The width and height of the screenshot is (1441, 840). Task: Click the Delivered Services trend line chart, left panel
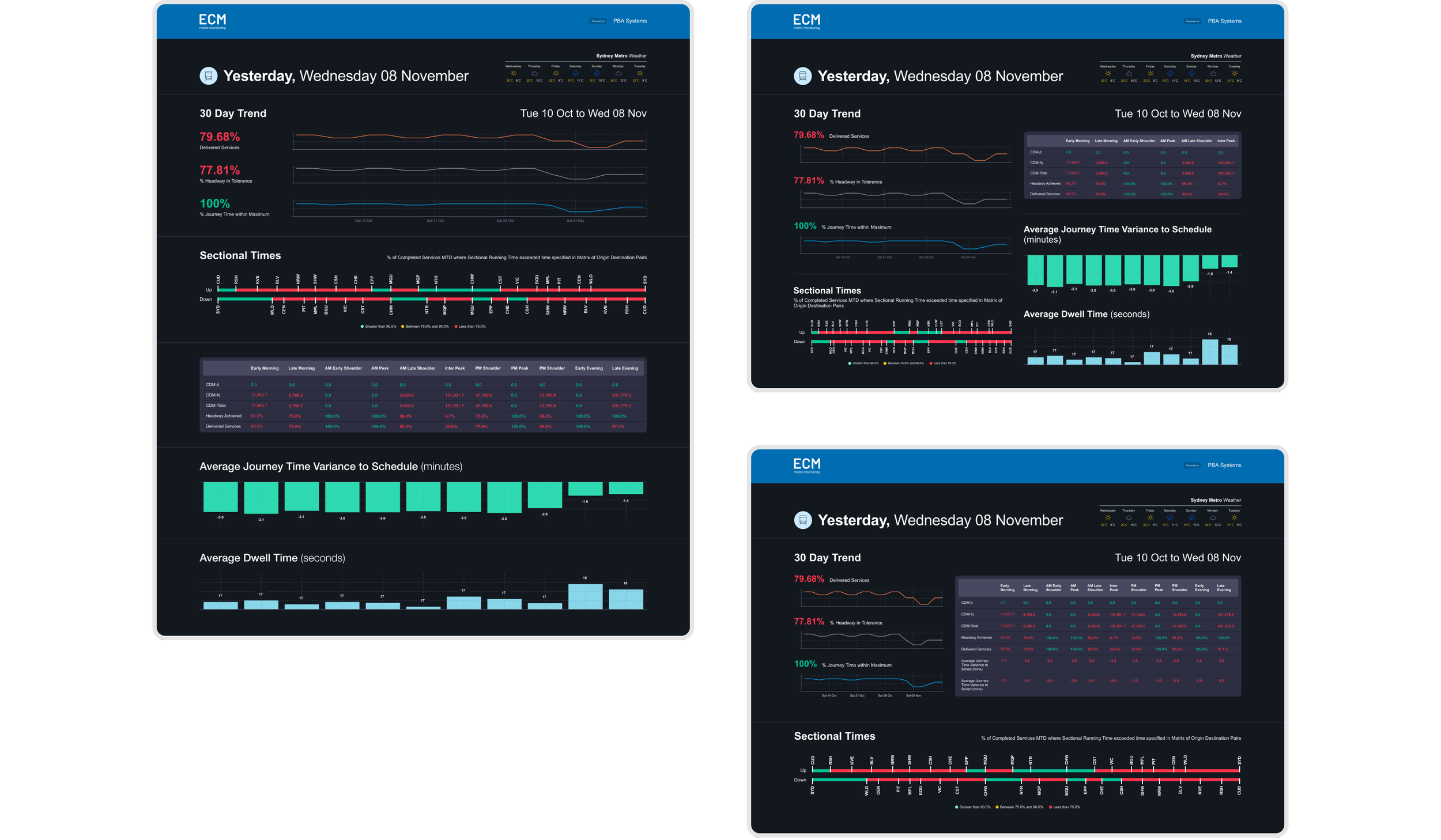click(x=469, y=141)
